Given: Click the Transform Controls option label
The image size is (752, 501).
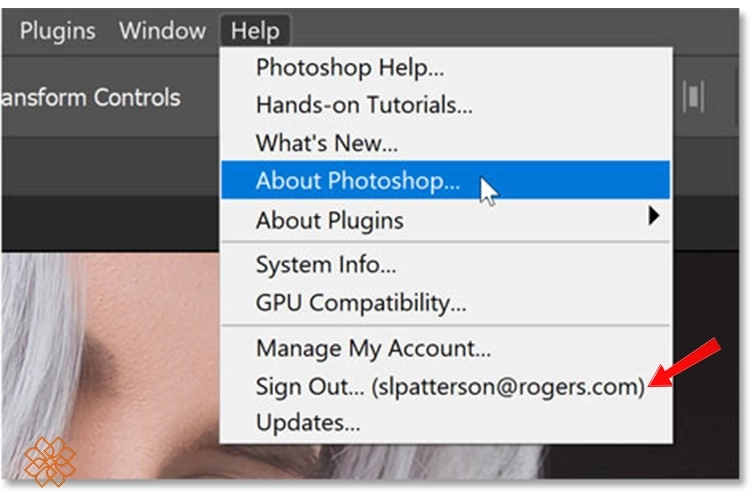Looking at the screenshot, I should [91, 98].
